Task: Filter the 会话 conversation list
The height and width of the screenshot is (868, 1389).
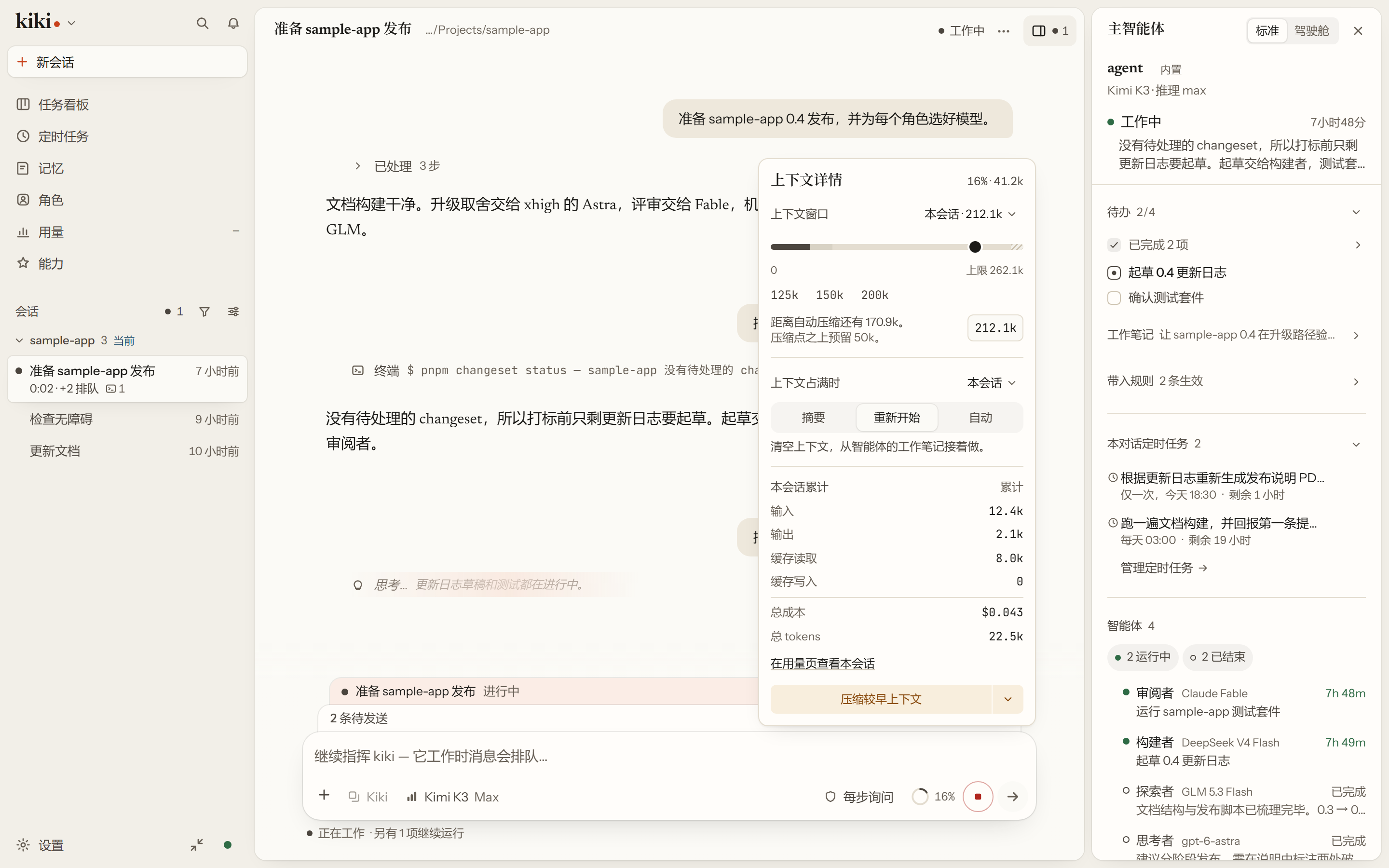Action: coord(204,312)
